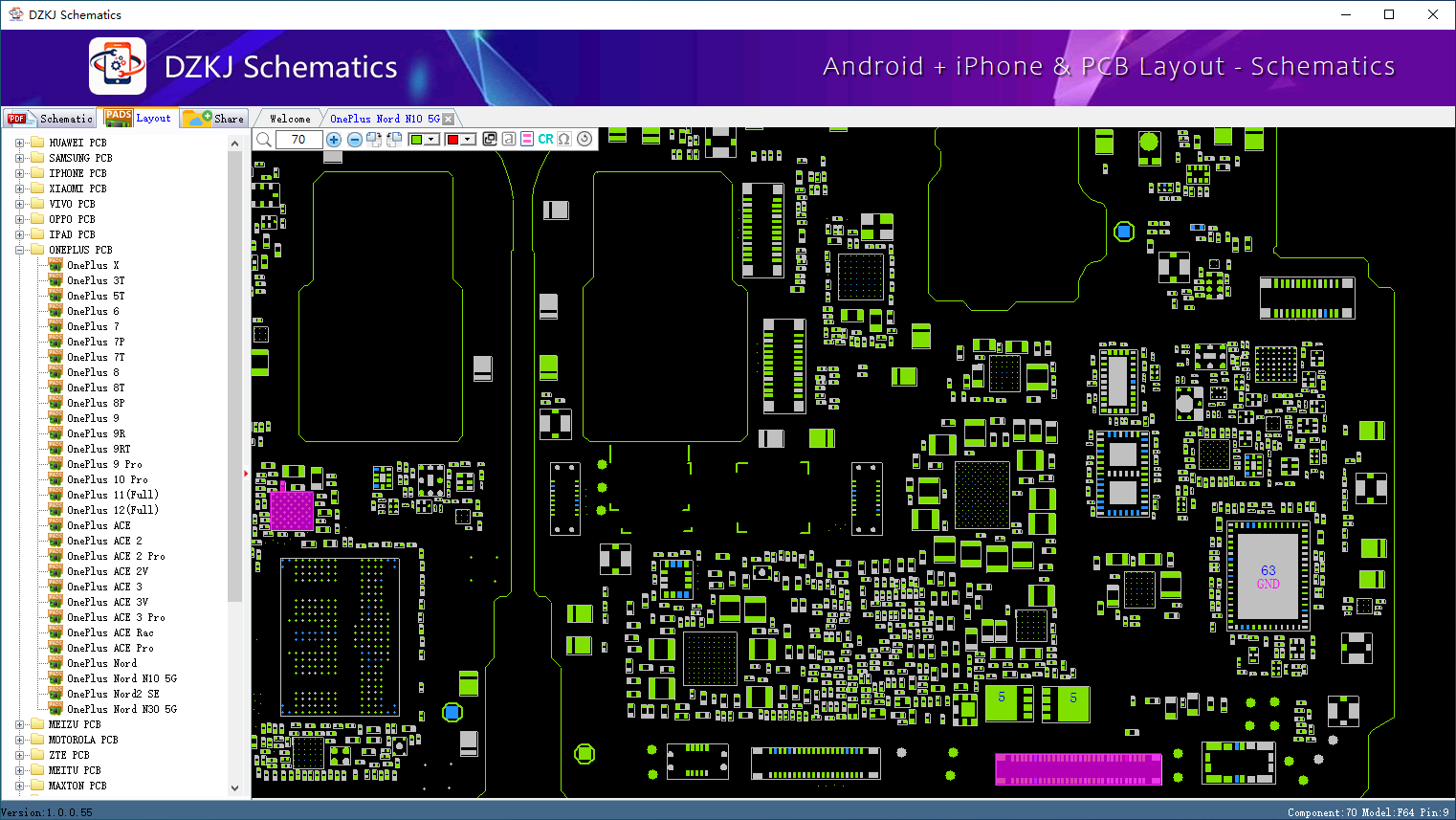
Task: Select OnePlus 8T in the tree
Action: (96, 388)
